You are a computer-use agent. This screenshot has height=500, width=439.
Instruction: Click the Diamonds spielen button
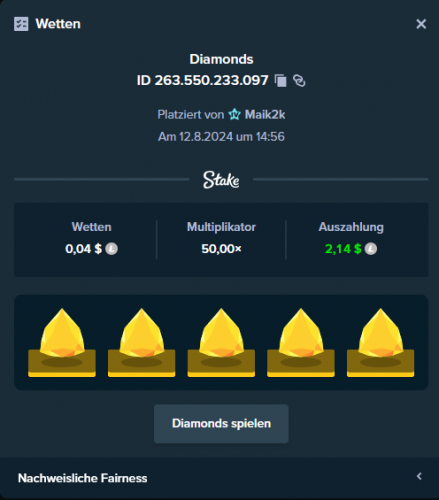[x=221, y=424]
